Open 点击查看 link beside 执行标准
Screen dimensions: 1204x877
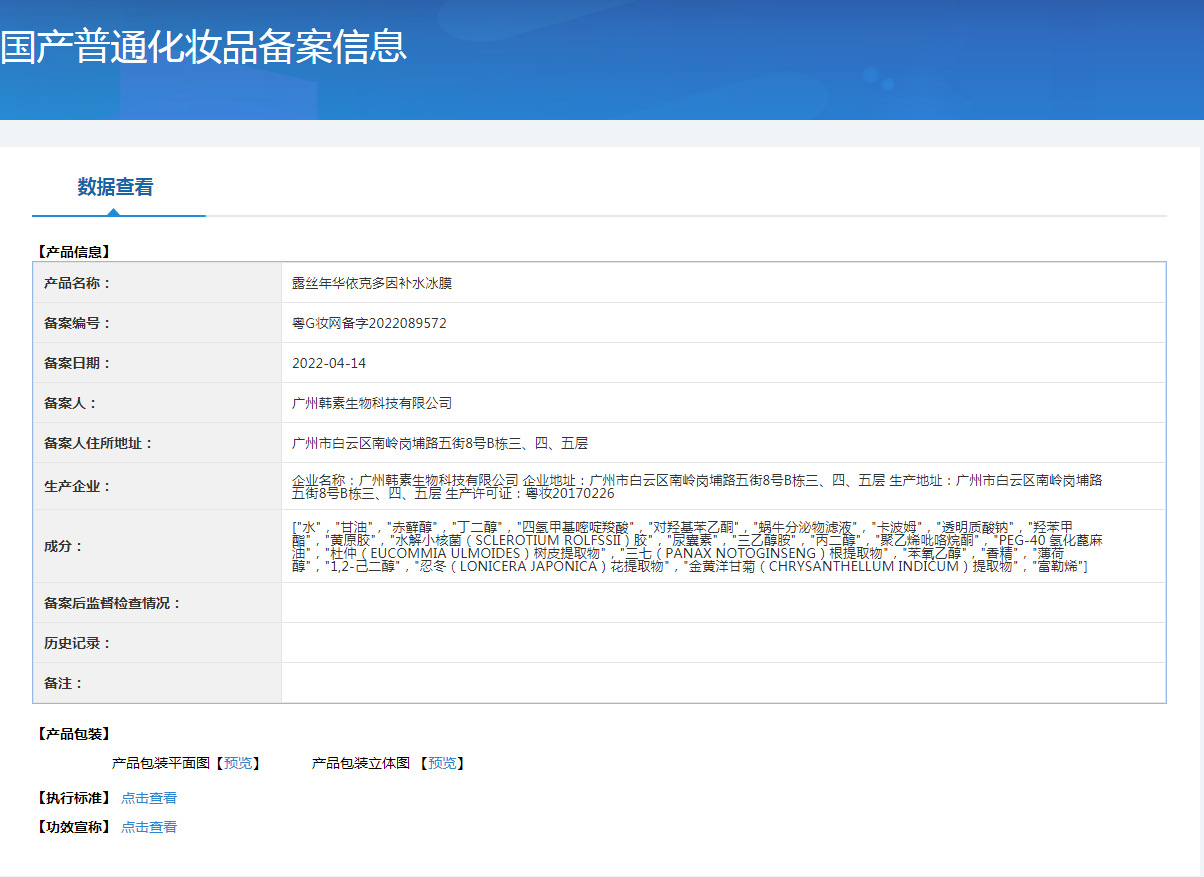pos(149,798)
